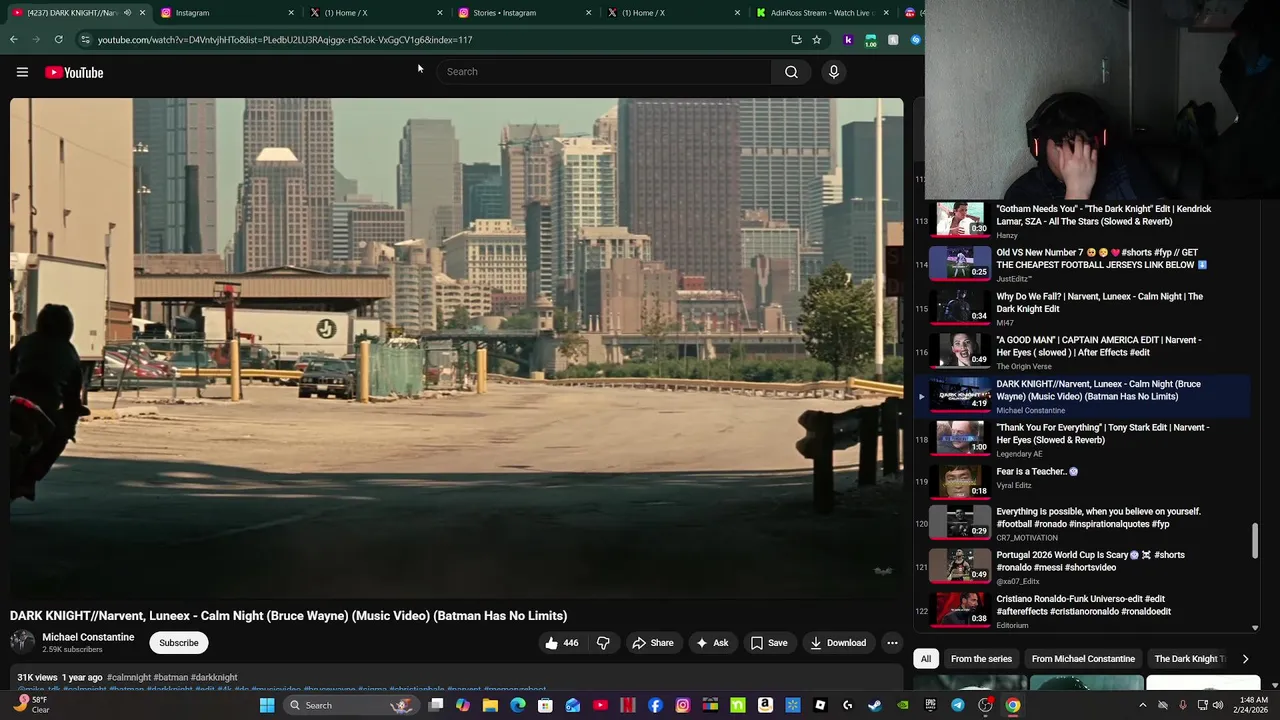Open Michael Constantine channel name link
This screenshot has height=720, width=1280.
pyautogui.click(x=88, y=637)
